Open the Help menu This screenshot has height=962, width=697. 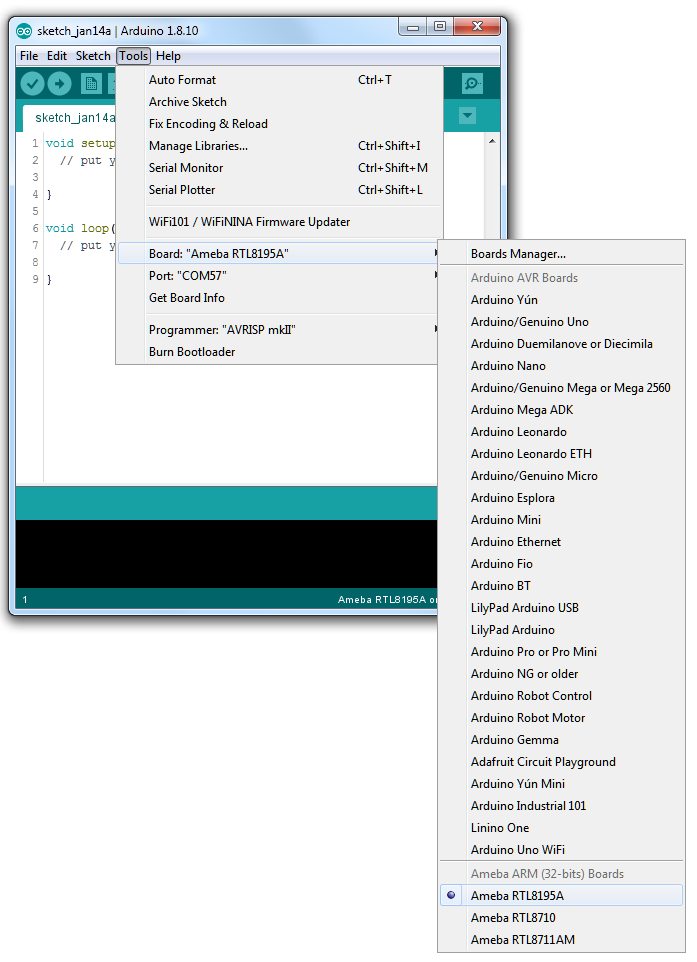(168, 56)
